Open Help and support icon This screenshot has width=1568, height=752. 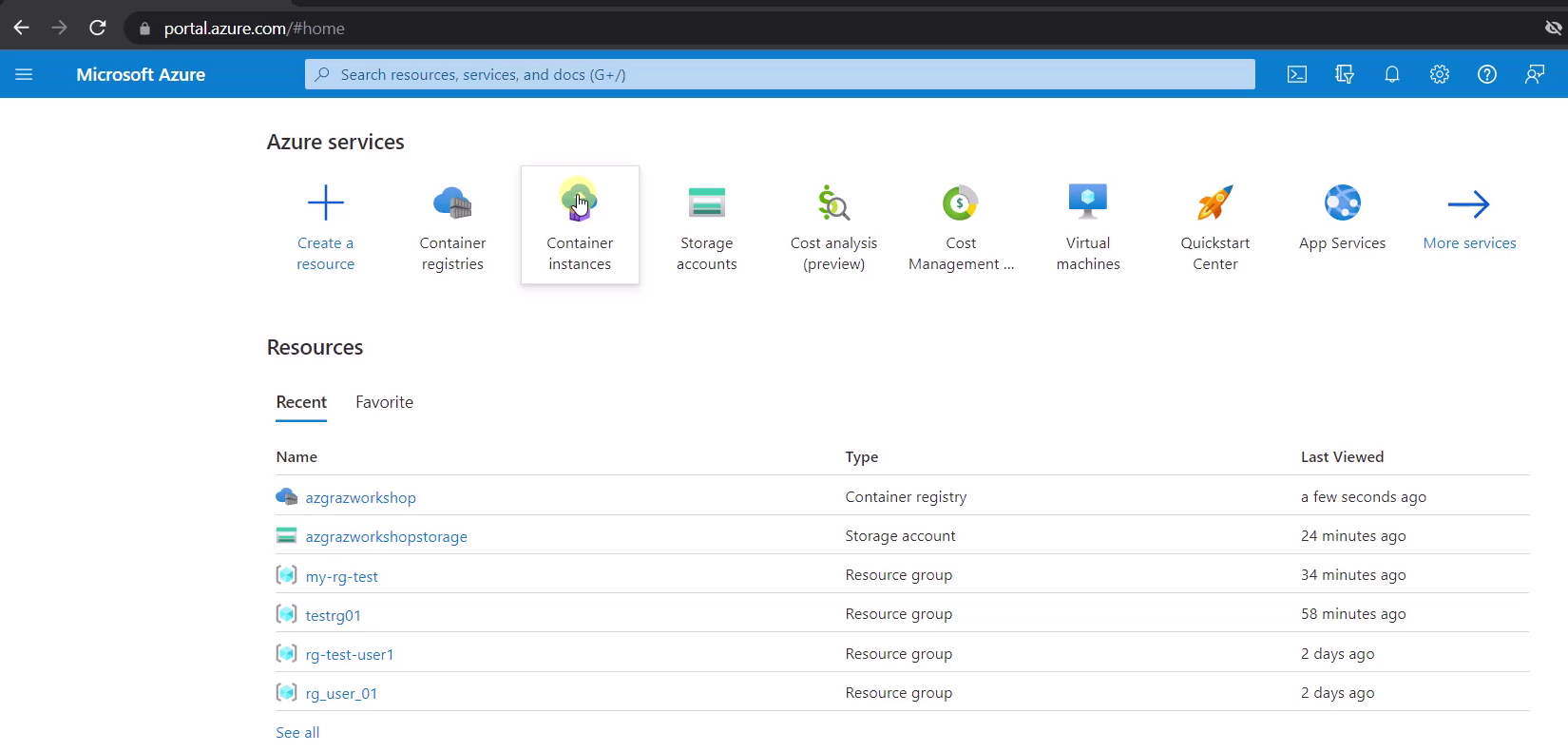(x=1487, y=74)
